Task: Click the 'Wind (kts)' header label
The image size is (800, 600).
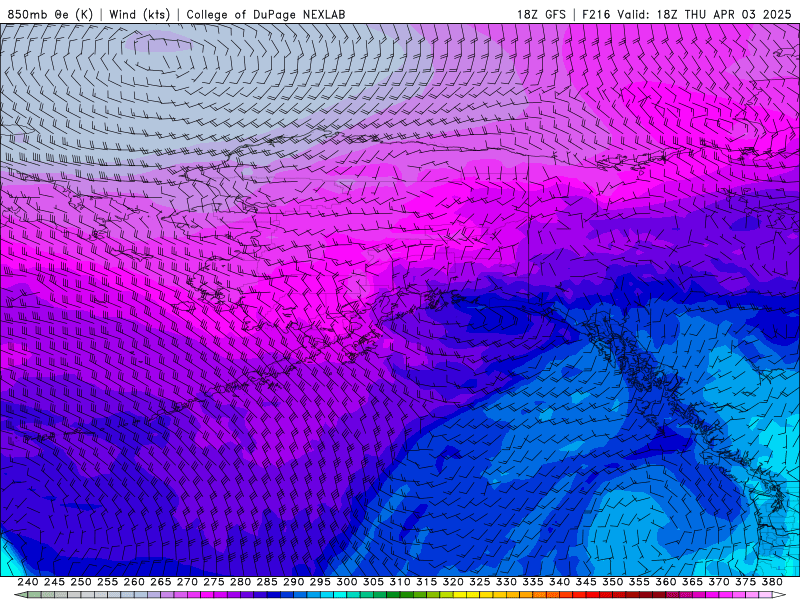Action: pos(139,14)
